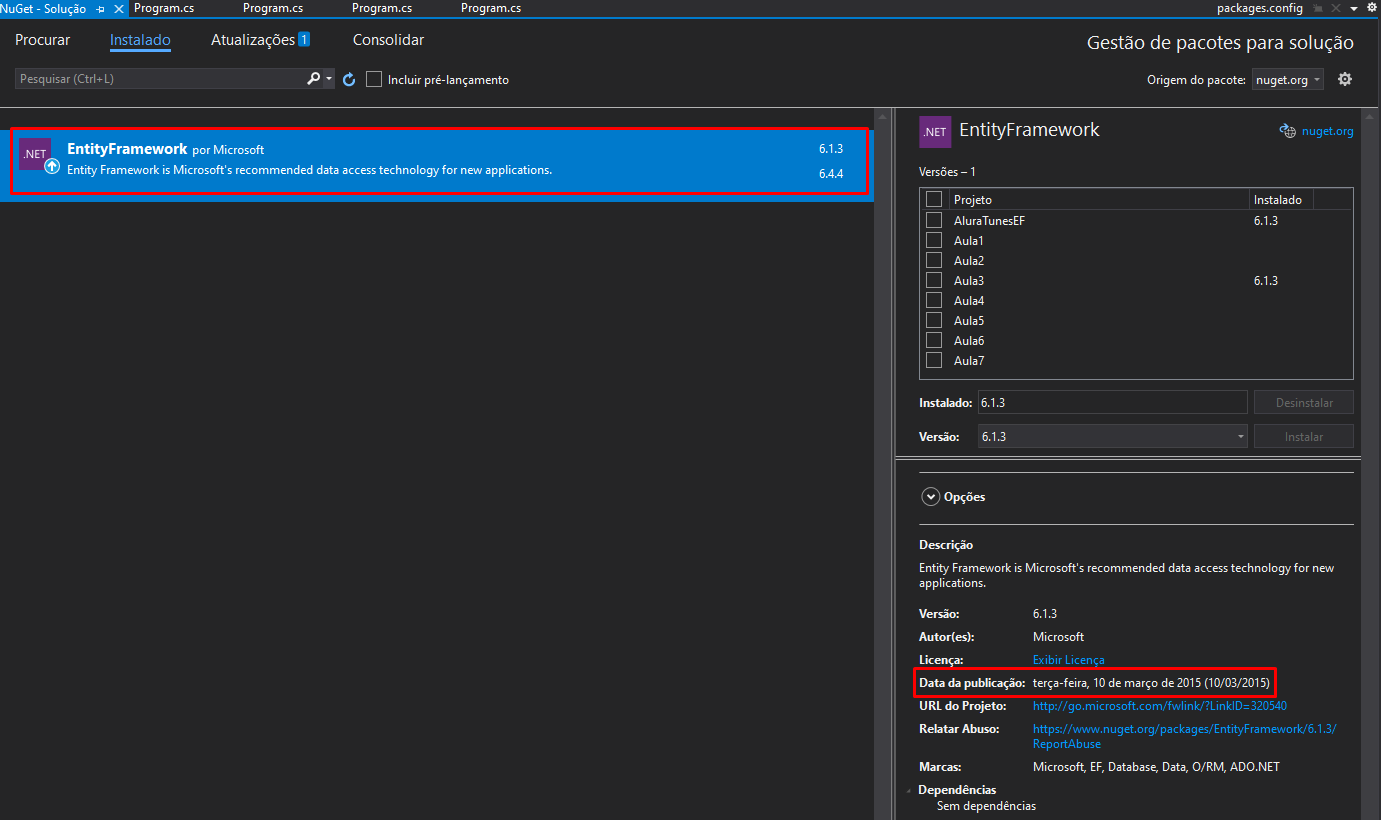Open the Versão 6.1.3 dropdown
The image size is (1381, 820).
(1112, 436)
